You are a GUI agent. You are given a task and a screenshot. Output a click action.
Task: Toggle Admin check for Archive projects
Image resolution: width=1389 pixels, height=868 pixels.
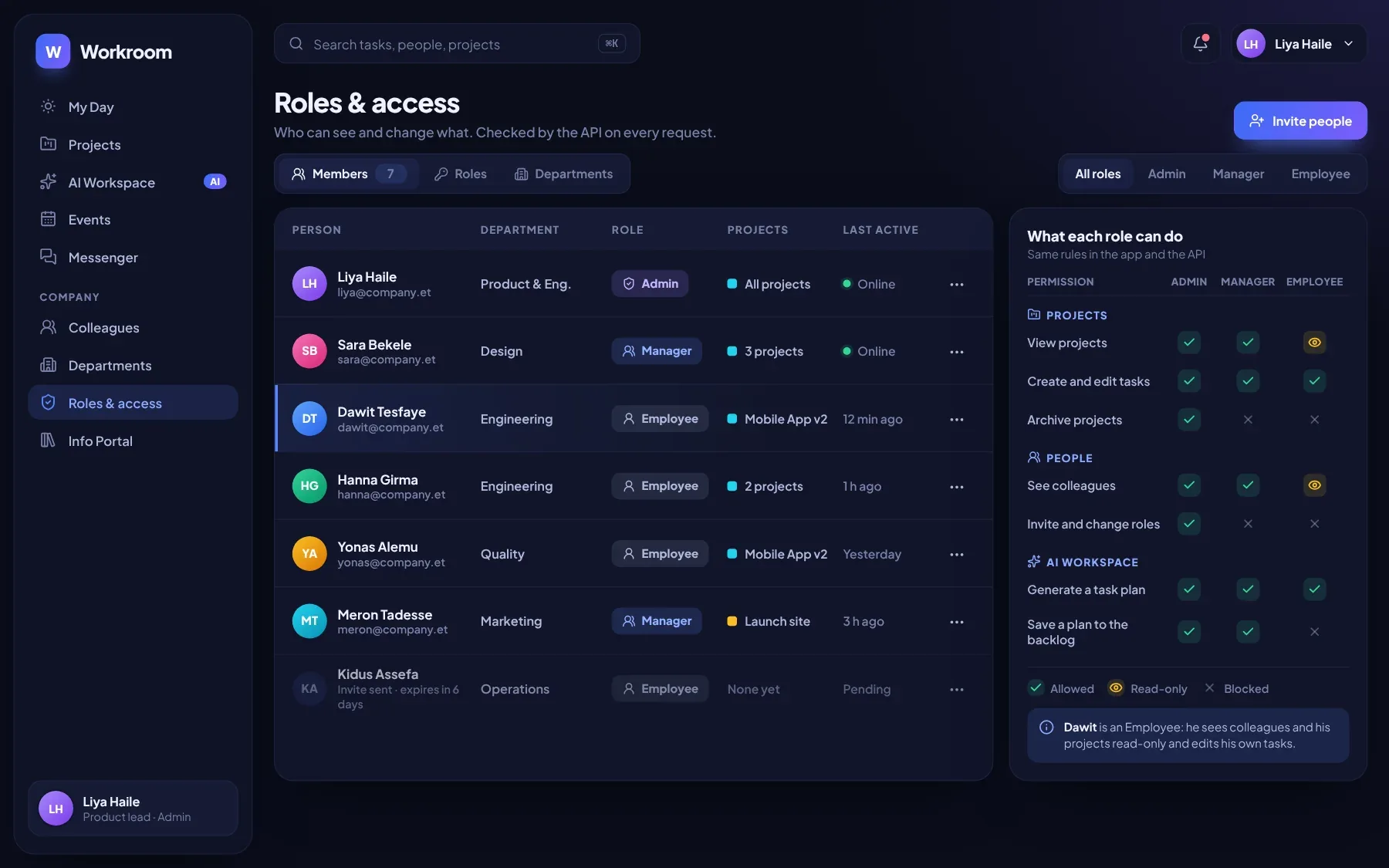click(x=1189, y=420)
